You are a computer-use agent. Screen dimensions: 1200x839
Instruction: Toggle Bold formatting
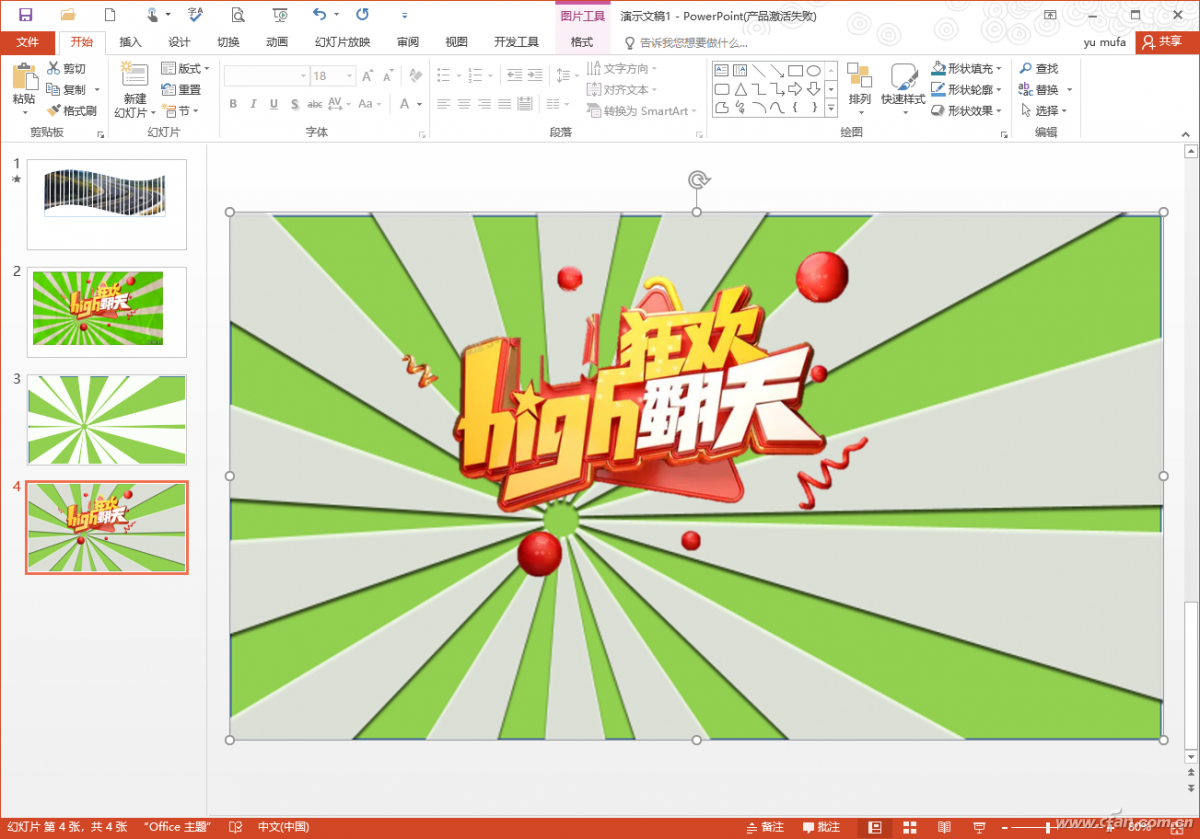point(233,104)
